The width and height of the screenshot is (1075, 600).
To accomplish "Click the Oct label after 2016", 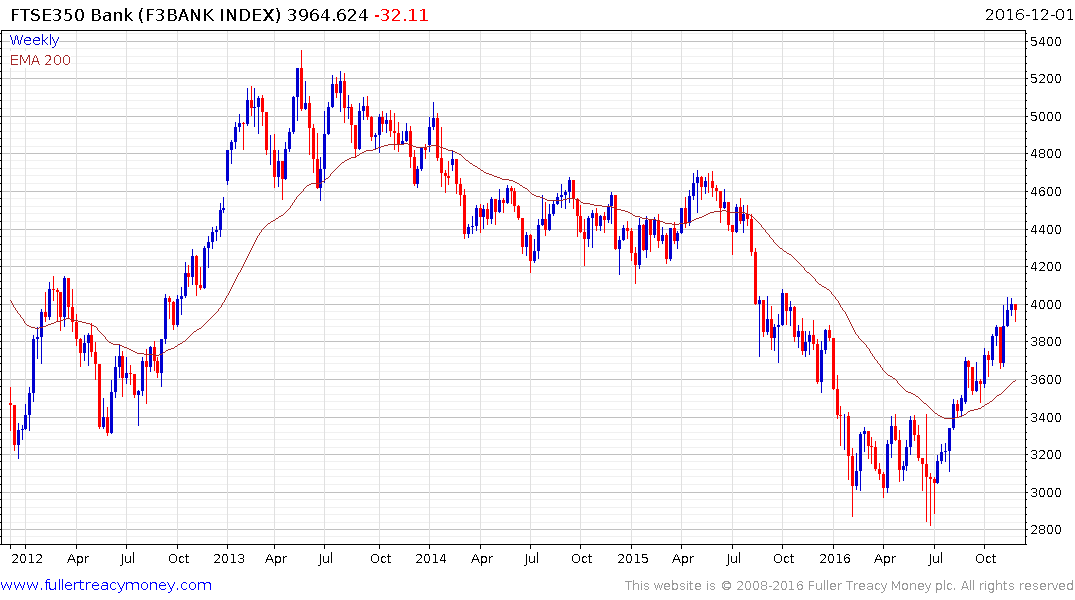I will (985, 558).
